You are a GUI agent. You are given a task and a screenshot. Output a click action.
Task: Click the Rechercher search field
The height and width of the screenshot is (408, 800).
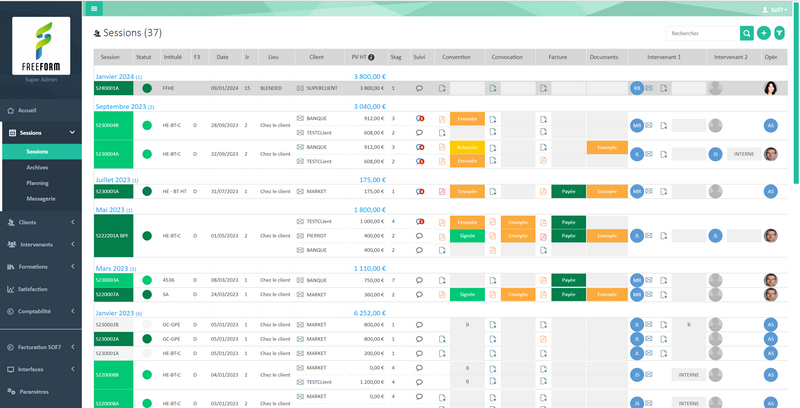pos(701,33)
